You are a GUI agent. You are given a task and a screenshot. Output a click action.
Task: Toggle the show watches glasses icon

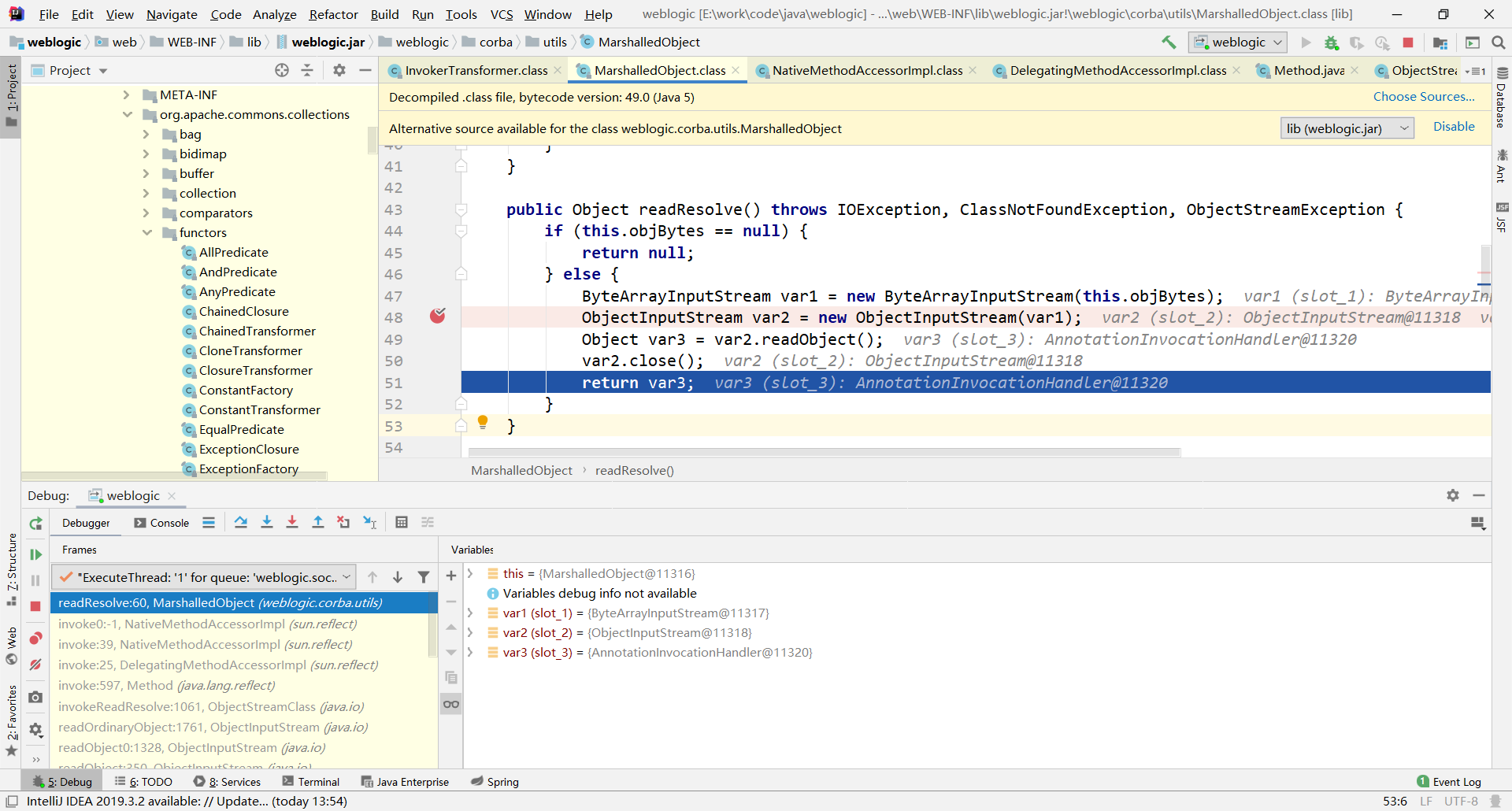451,704
